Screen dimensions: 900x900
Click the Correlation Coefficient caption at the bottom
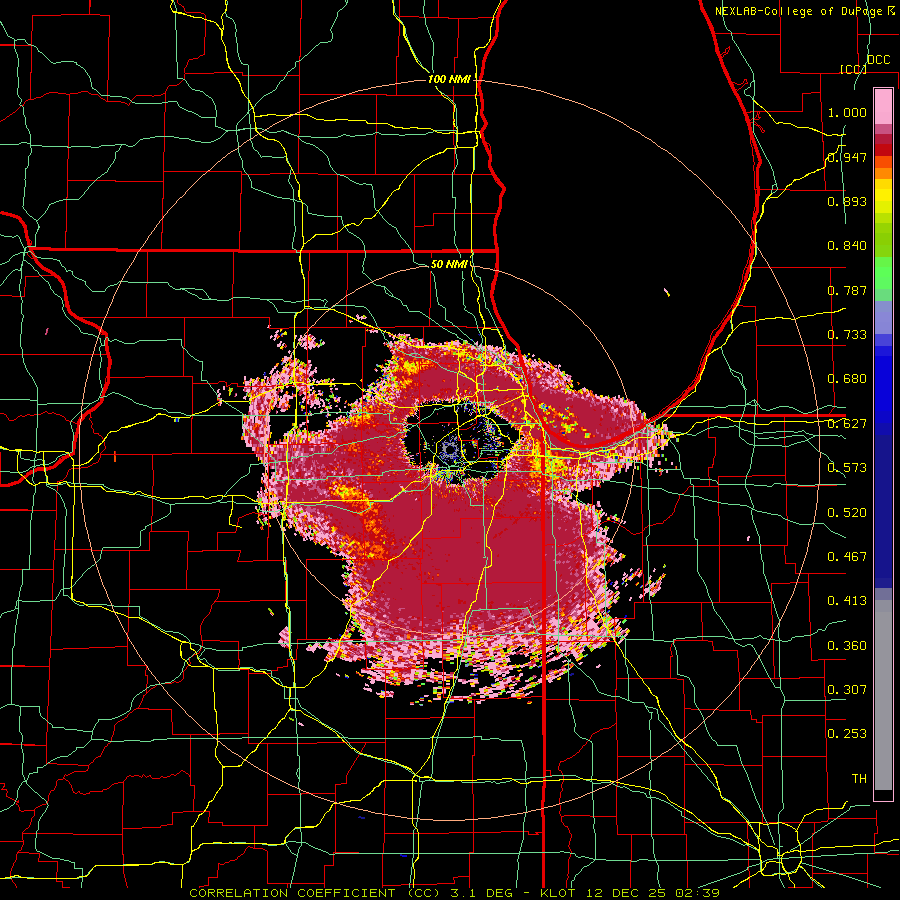coord(454,893)
